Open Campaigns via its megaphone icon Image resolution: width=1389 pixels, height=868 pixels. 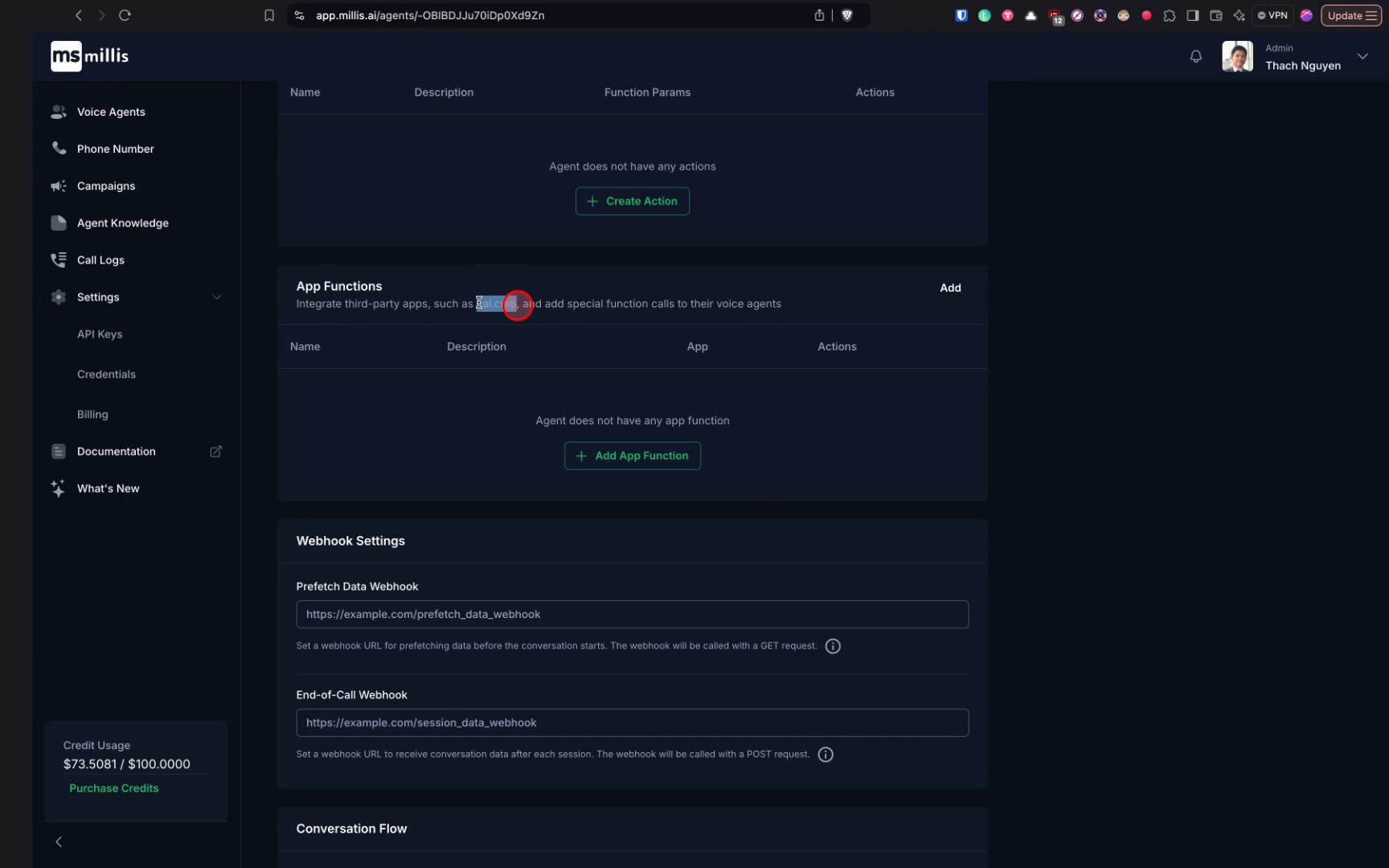58,186
